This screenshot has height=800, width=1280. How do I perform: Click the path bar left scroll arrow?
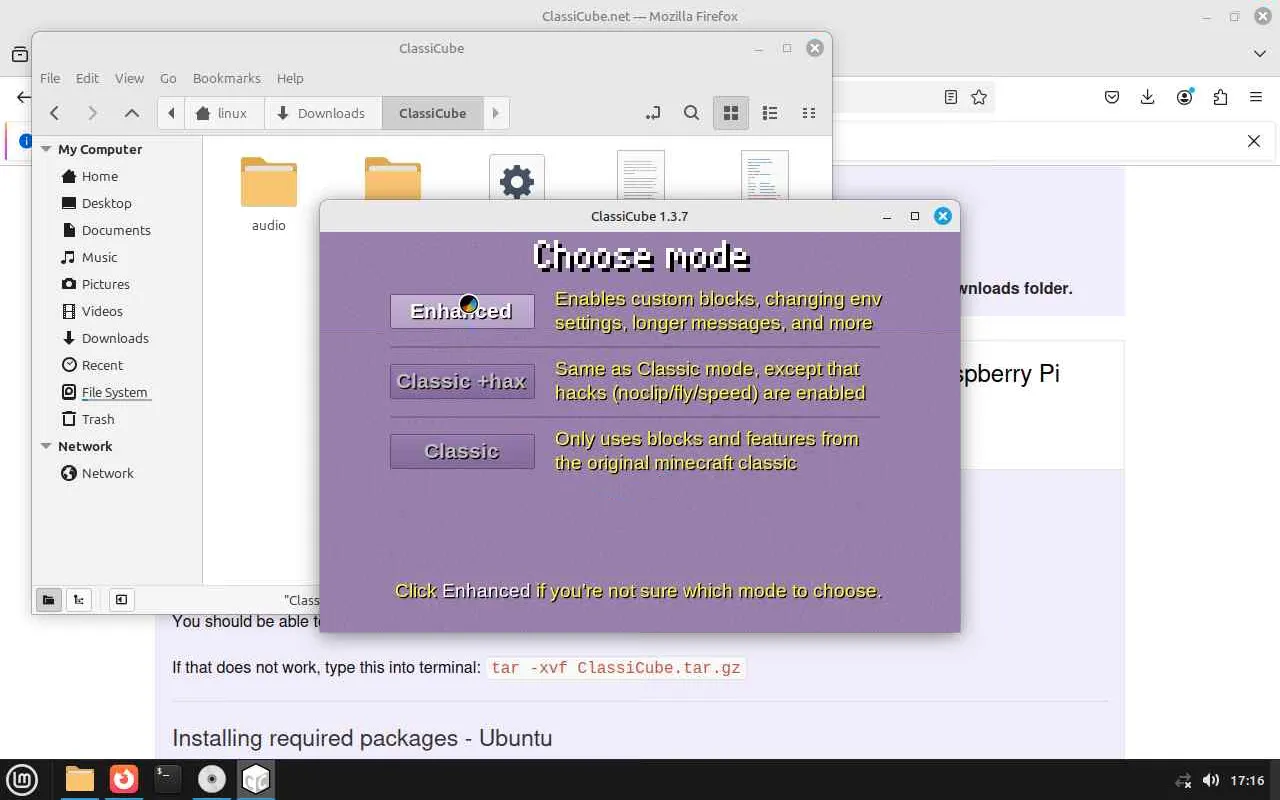[171, 113]
